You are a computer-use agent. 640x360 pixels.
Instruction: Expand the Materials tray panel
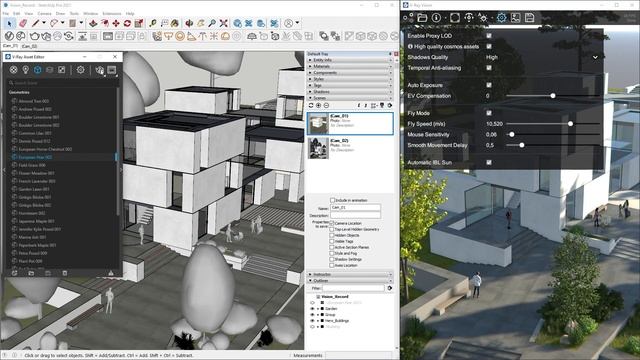coord(350,66)
